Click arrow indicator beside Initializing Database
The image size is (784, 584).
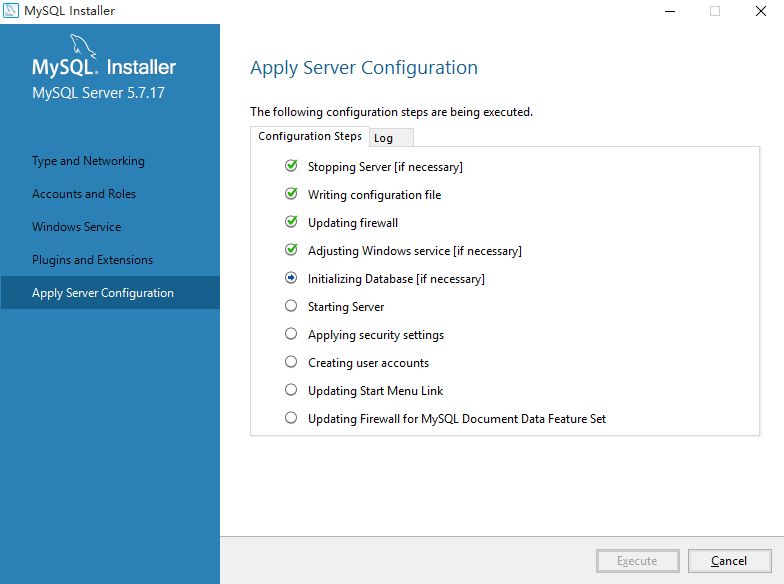[291, 278]
